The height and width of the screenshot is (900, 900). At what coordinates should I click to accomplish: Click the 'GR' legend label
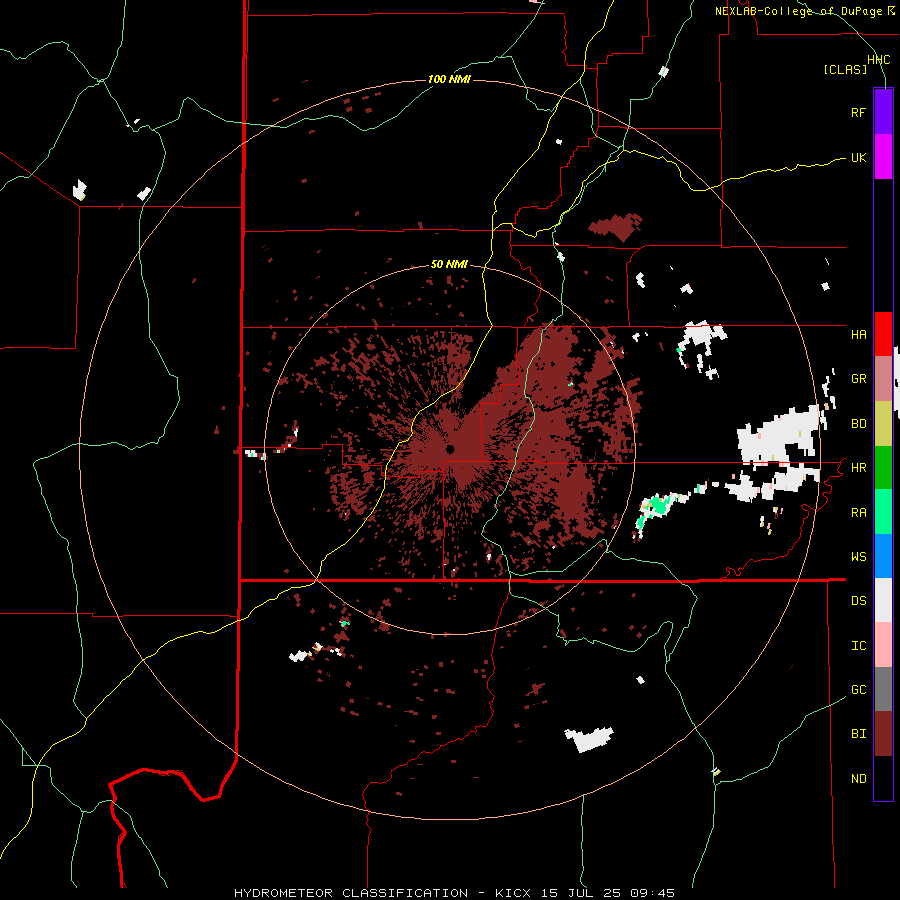click(x=858, y=379)
